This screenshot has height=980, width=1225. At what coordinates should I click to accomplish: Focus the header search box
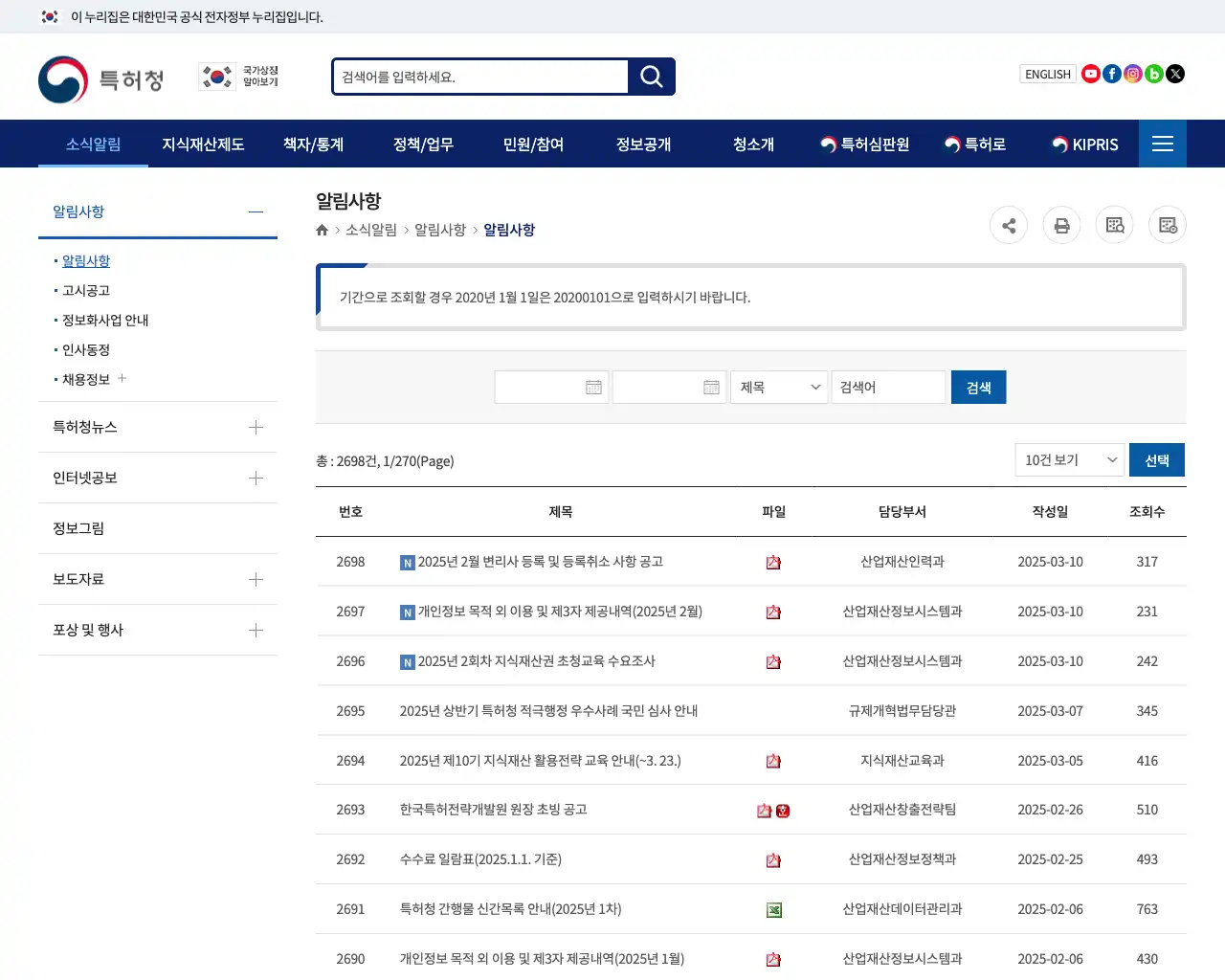tap(480, 77)
